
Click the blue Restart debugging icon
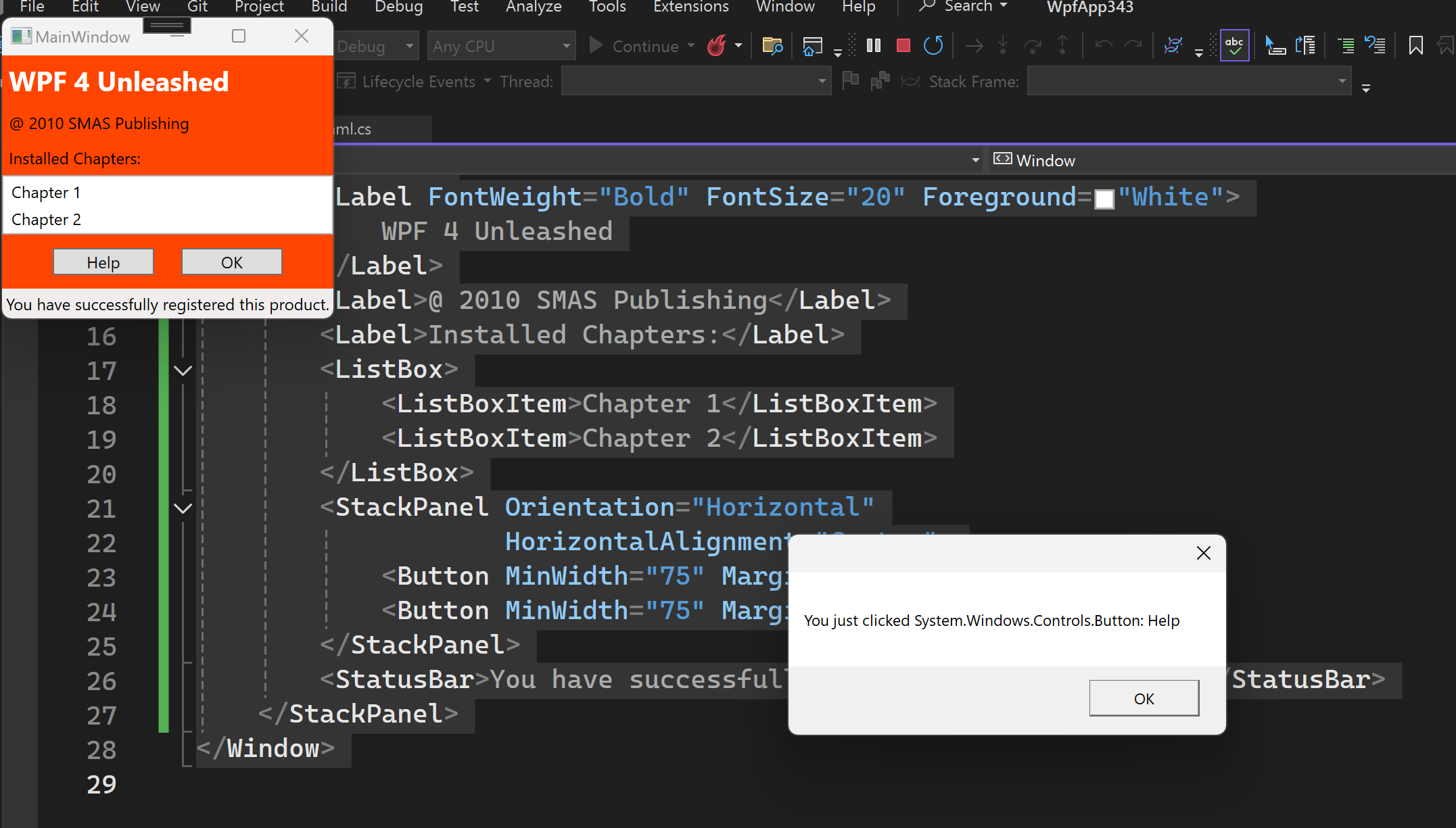933,46
